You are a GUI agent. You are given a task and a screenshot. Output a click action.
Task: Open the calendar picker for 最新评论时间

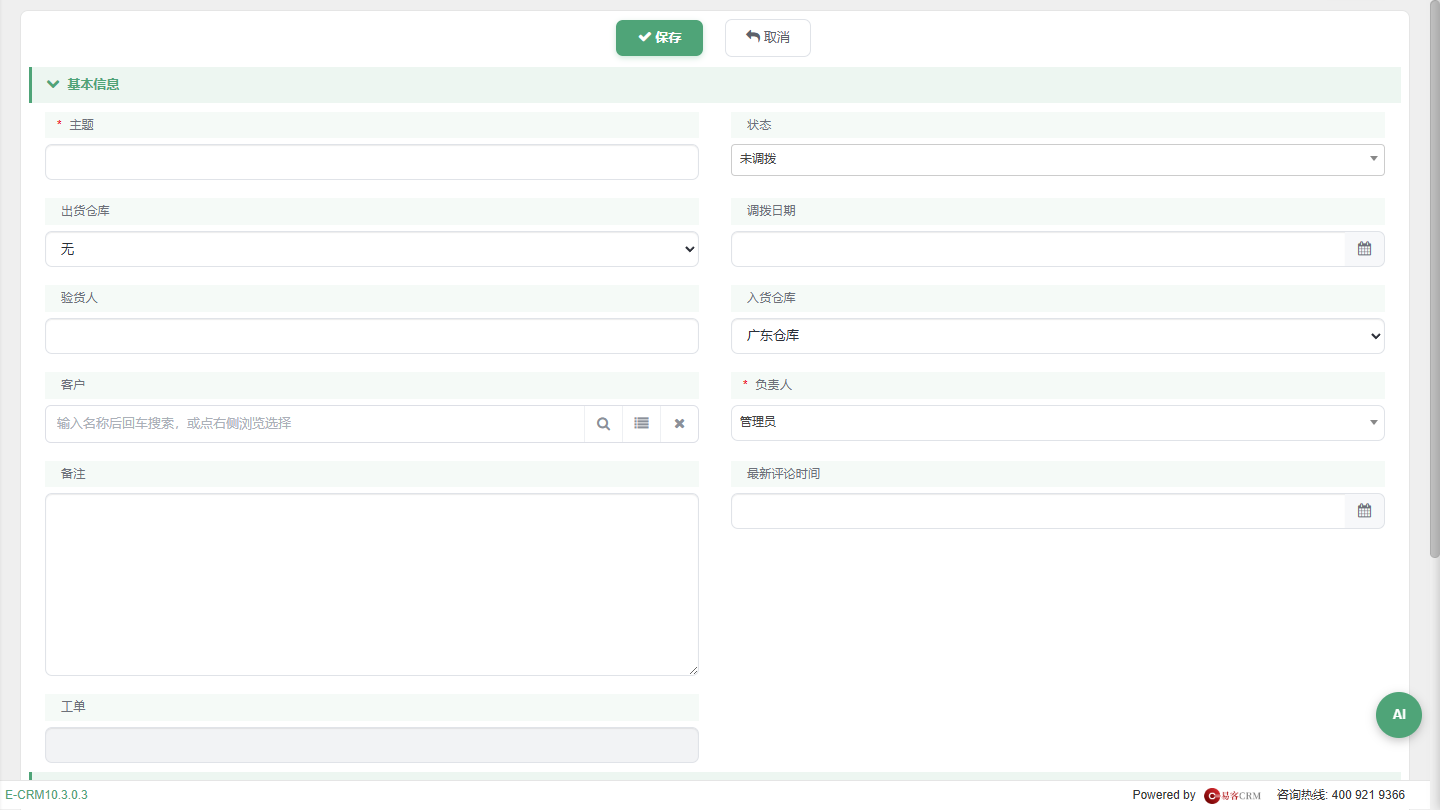1364,511
